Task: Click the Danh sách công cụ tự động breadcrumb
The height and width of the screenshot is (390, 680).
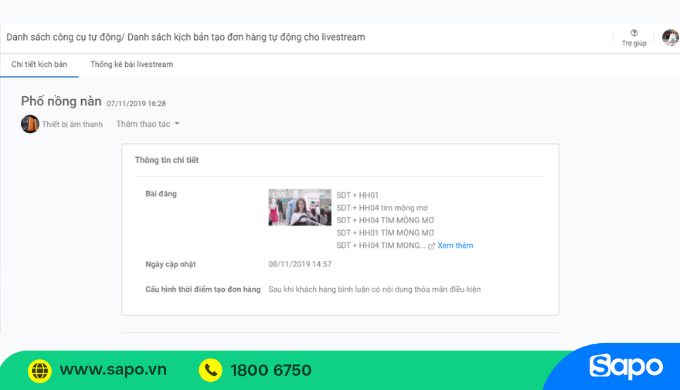Action: (64, 37)
